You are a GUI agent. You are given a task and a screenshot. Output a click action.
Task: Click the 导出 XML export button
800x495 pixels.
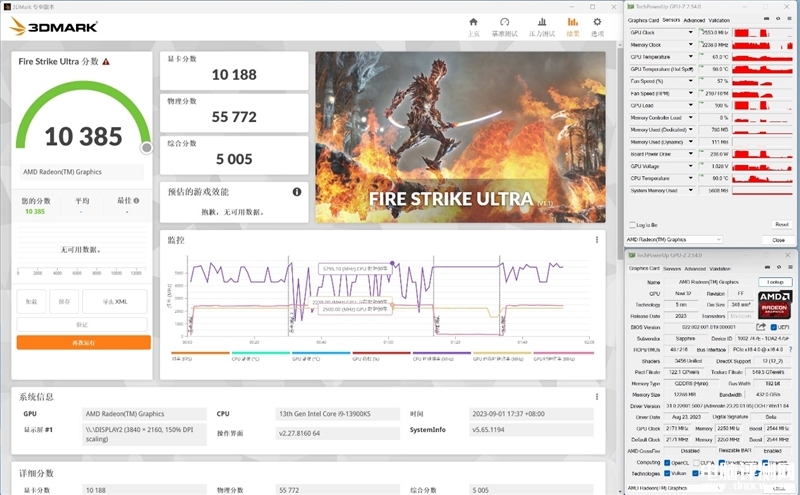point(115,302)
